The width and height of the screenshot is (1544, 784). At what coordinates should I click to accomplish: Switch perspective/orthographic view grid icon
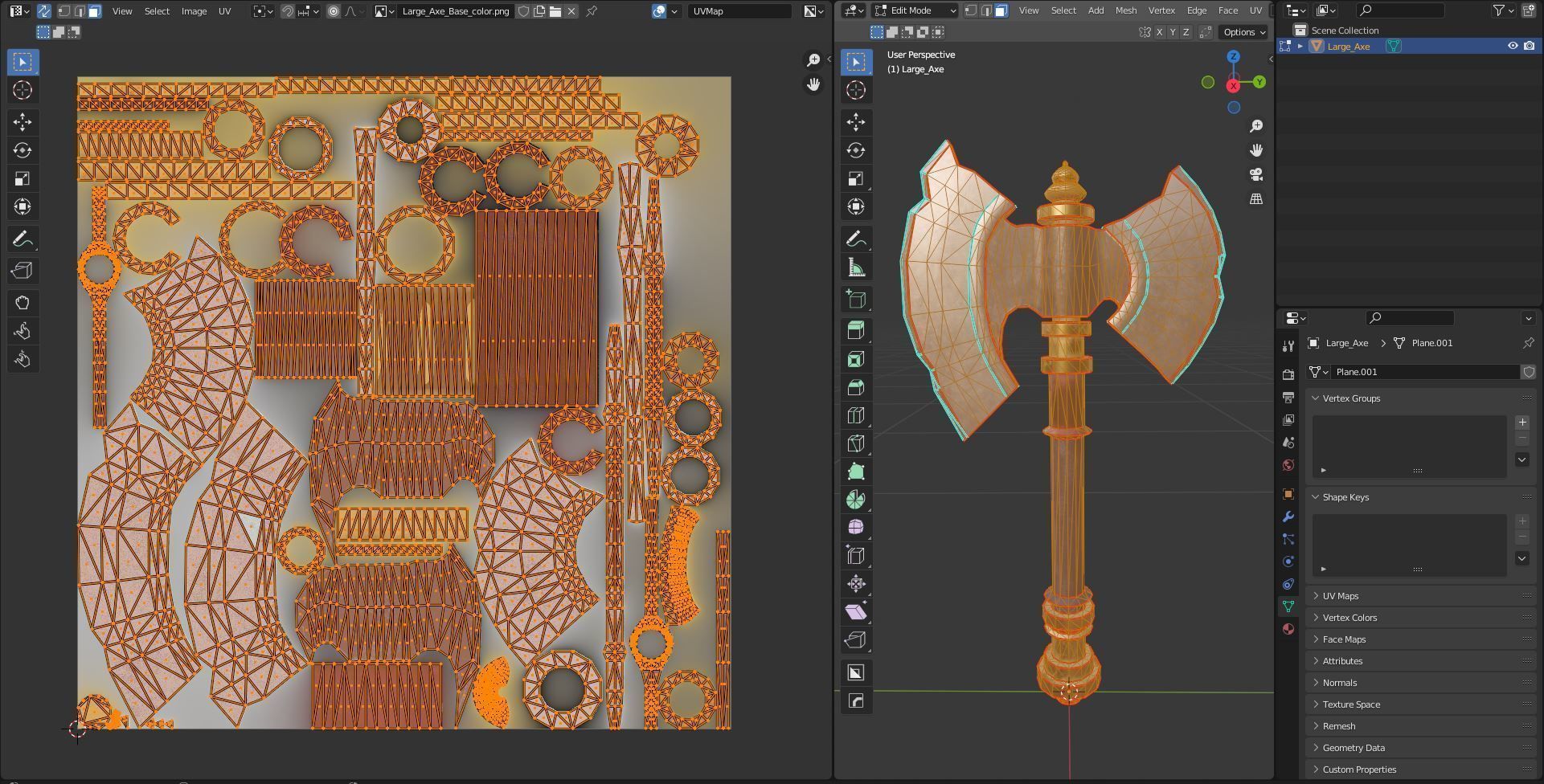tap(1256, 198)
